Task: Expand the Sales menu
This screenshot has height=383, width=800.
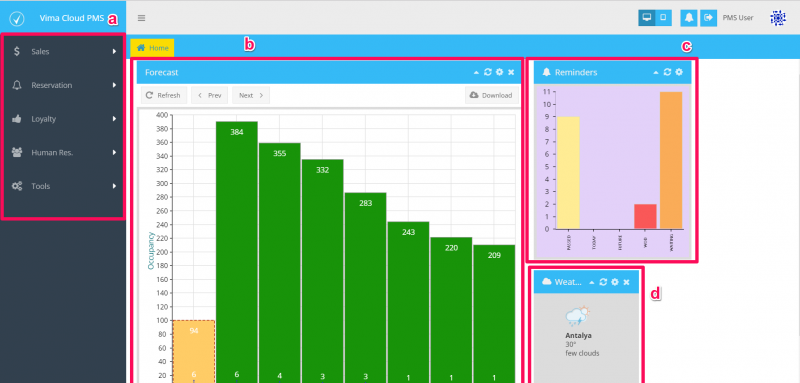Action: pos(63,52)
